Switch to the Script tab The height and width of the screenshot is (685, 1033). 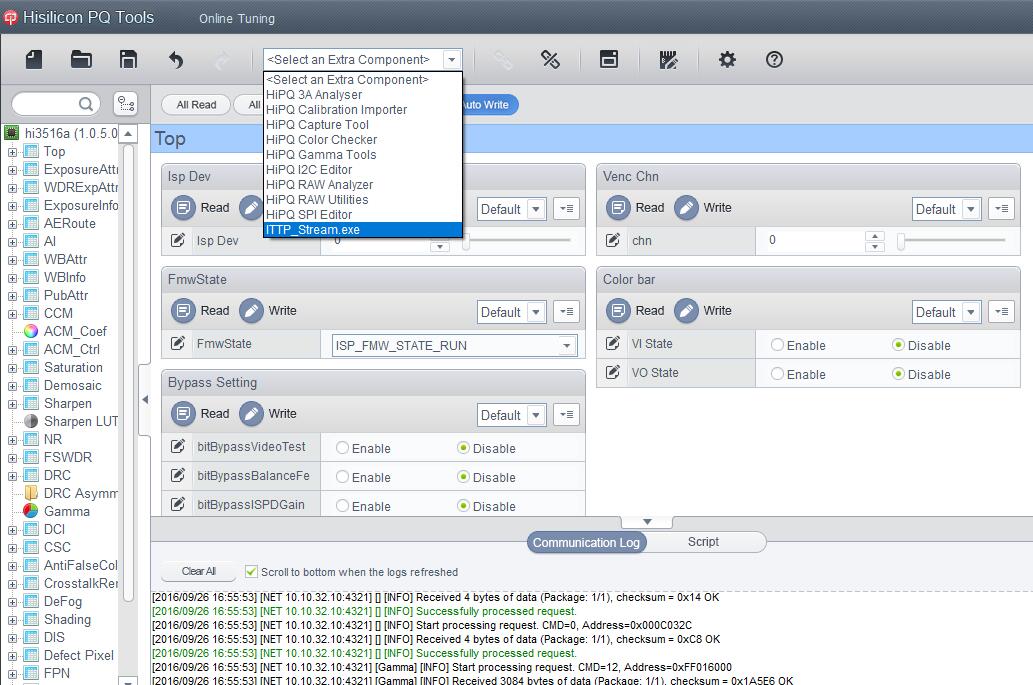pyautogui.click(x=703, y=541)
